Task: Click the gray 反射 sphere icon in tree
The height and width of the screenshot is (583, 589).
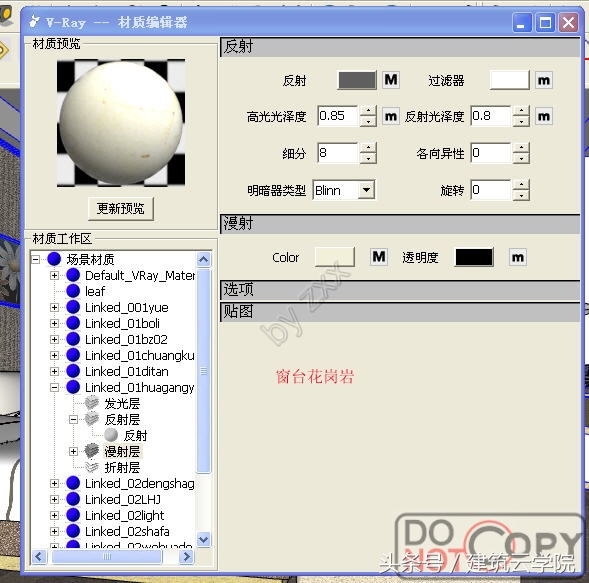Action: point(111,435)
